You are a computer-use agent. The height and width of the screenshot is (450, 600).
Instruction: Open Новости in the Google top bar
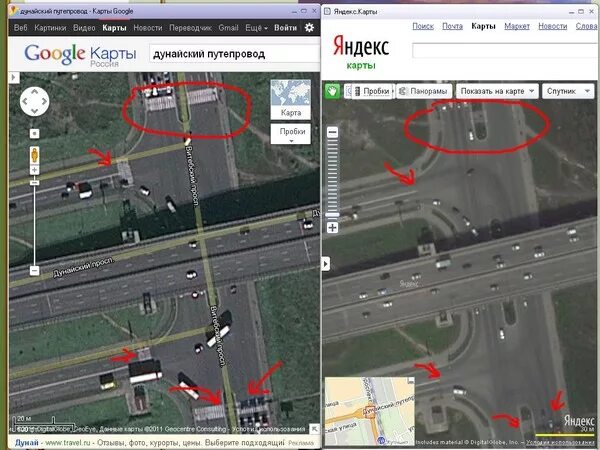pyautogui.click(x=148, y=28)
